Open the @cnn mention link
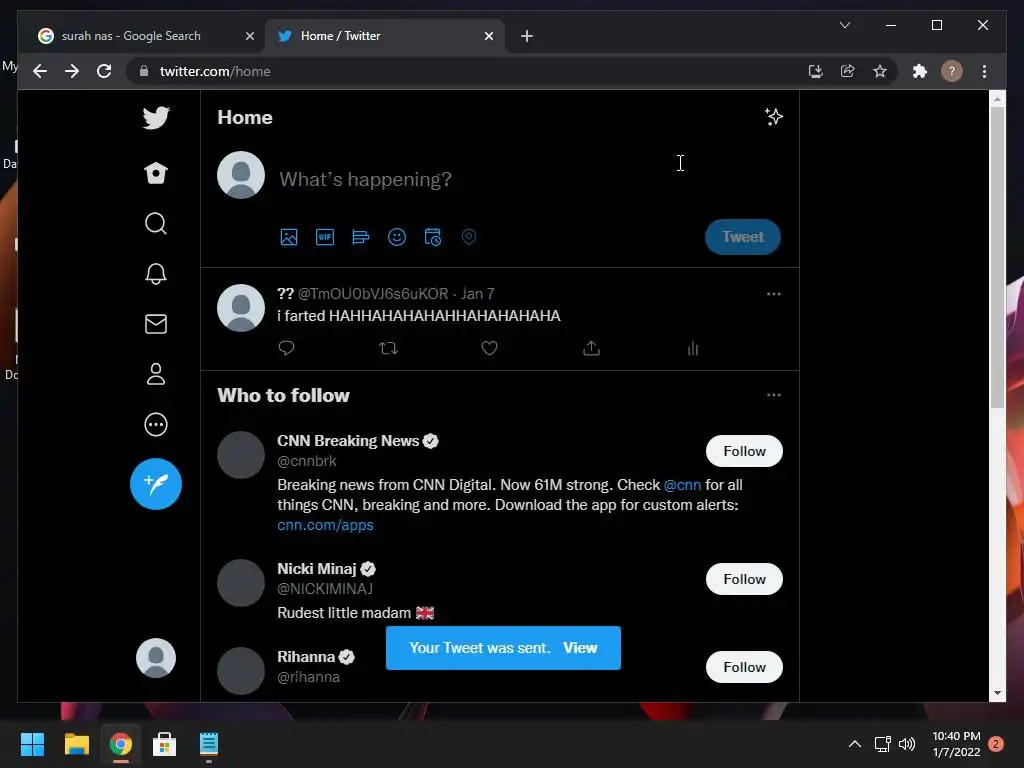 [682, 485]
